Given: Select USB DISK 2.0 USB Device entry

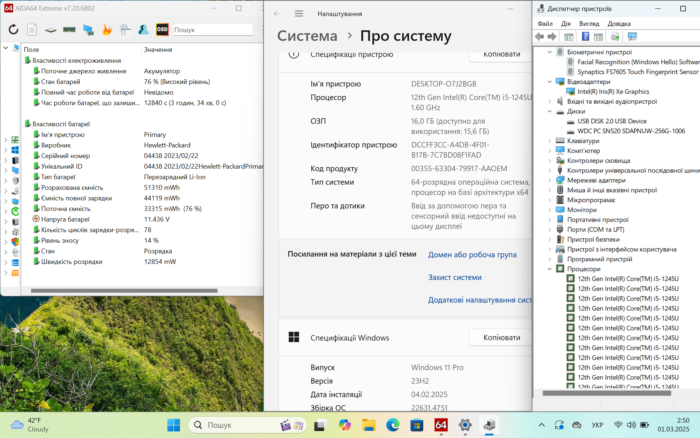Looking at the screenshot, I should 612,121.
